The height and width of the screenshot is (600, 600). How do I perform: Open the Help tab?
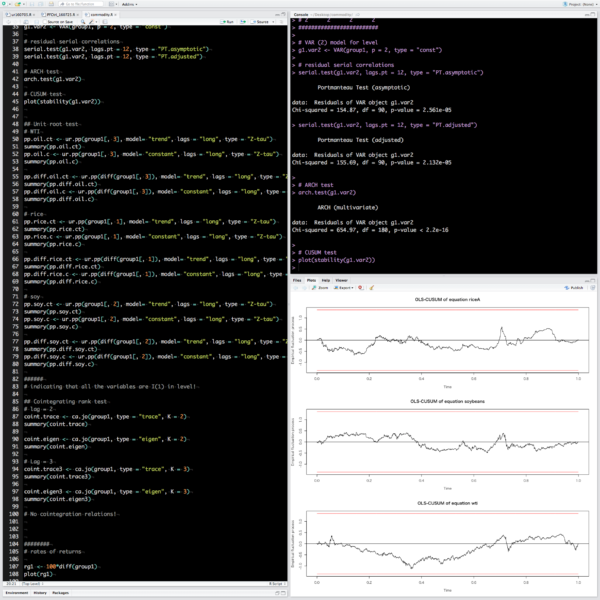[326, 280]
